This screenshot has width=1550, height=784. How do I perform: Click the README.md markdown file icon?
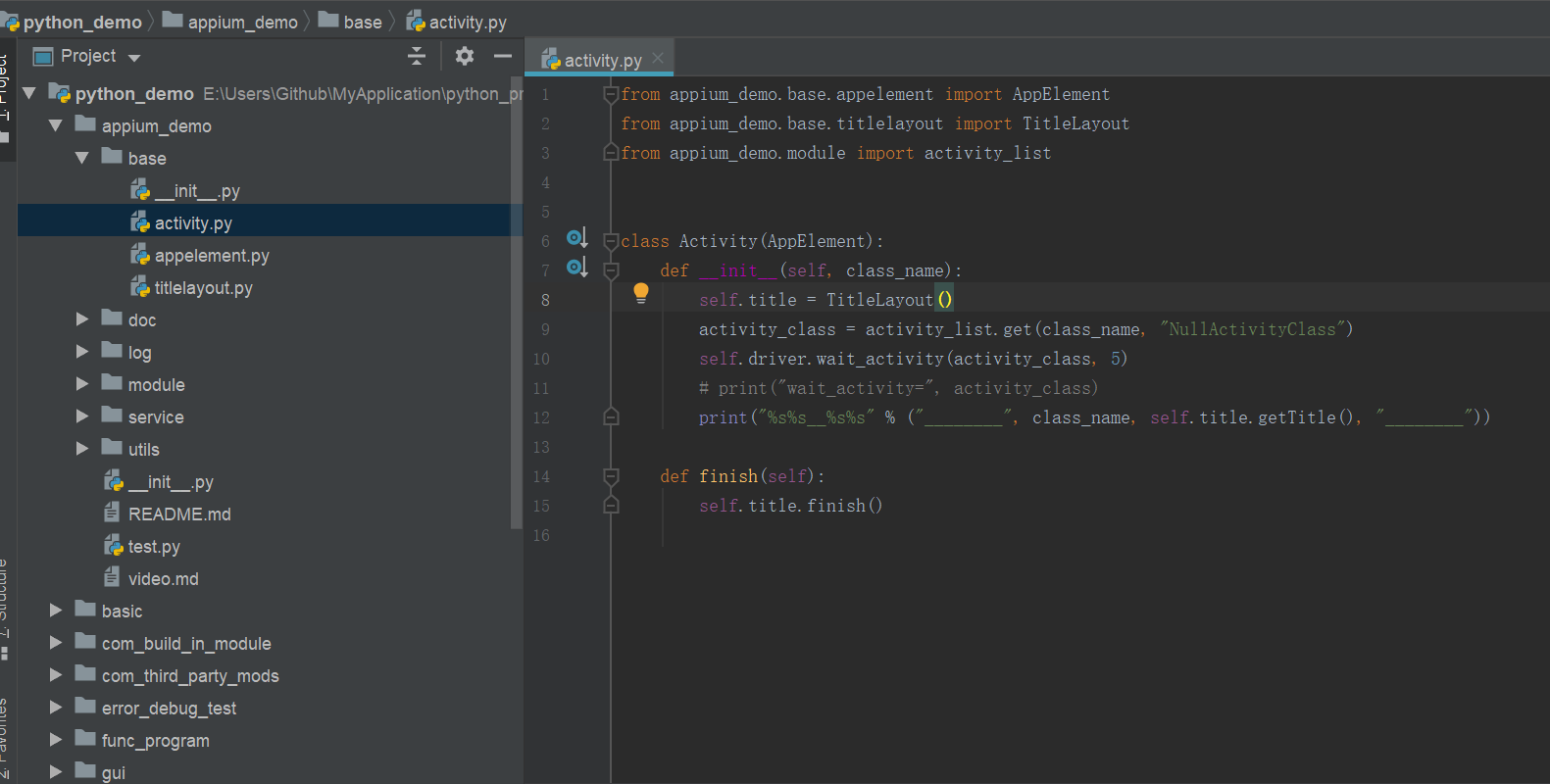click(113, 513)
